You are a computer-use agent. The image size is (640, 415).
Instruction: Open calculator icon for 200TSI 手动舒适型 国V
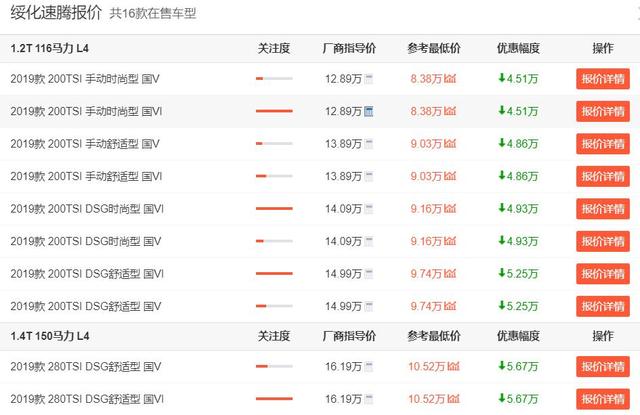tap(369, 144)
